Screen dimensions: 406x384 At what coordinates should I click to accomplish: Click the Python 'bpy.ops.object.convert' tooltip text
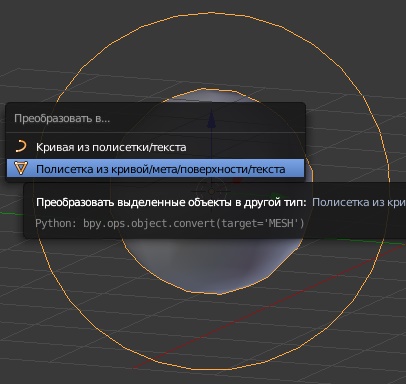coord(170,223)
